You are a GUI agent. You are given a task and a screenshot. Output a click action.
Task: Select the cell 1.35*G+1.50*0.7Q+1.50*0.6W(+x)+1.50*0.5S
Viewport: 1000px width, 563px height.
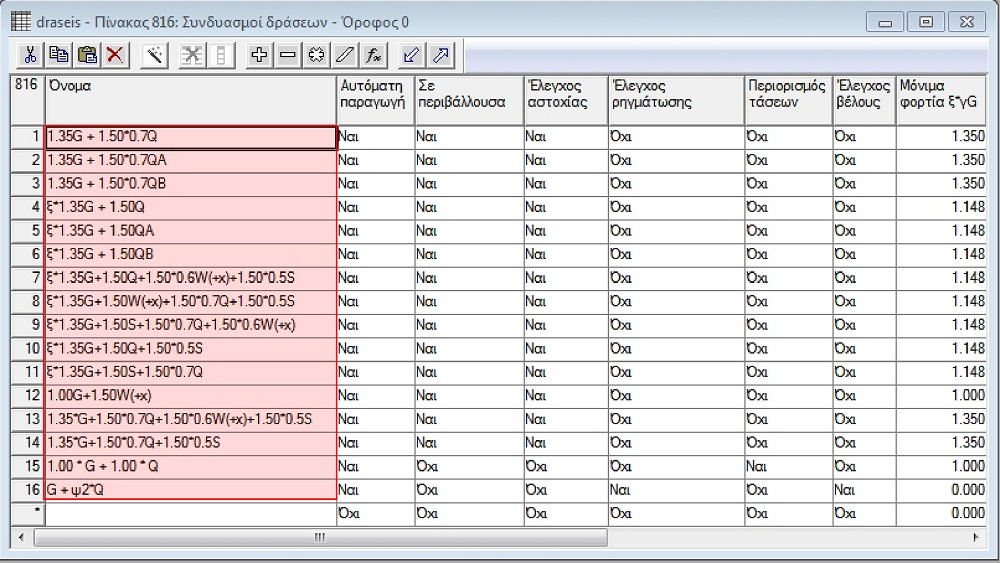(x=190, y=420)
